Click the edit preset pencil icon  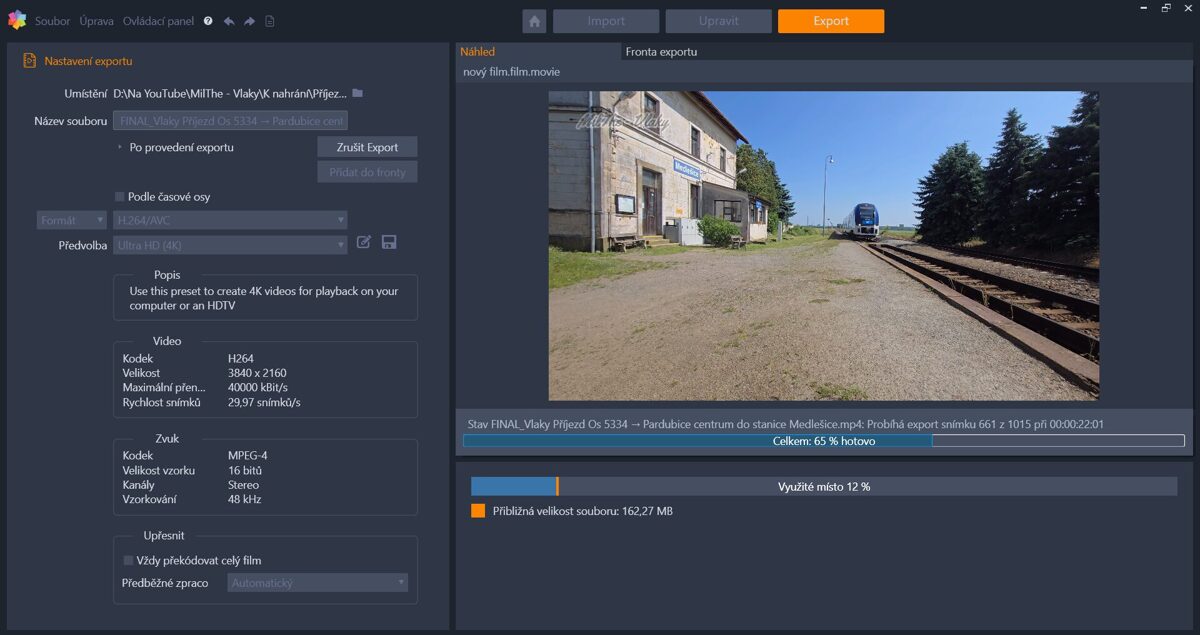(364, 242)
